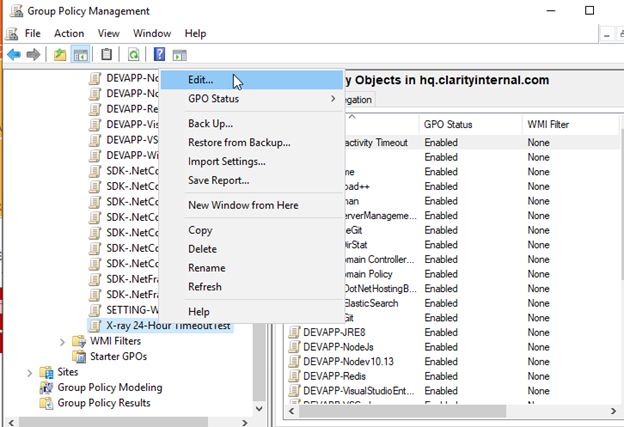Image resolution: width=624 pixels, height=427 pixels.
Task: Select the X-ray 24-Hour TimeoutTest tree item
Action: (168, 326)
